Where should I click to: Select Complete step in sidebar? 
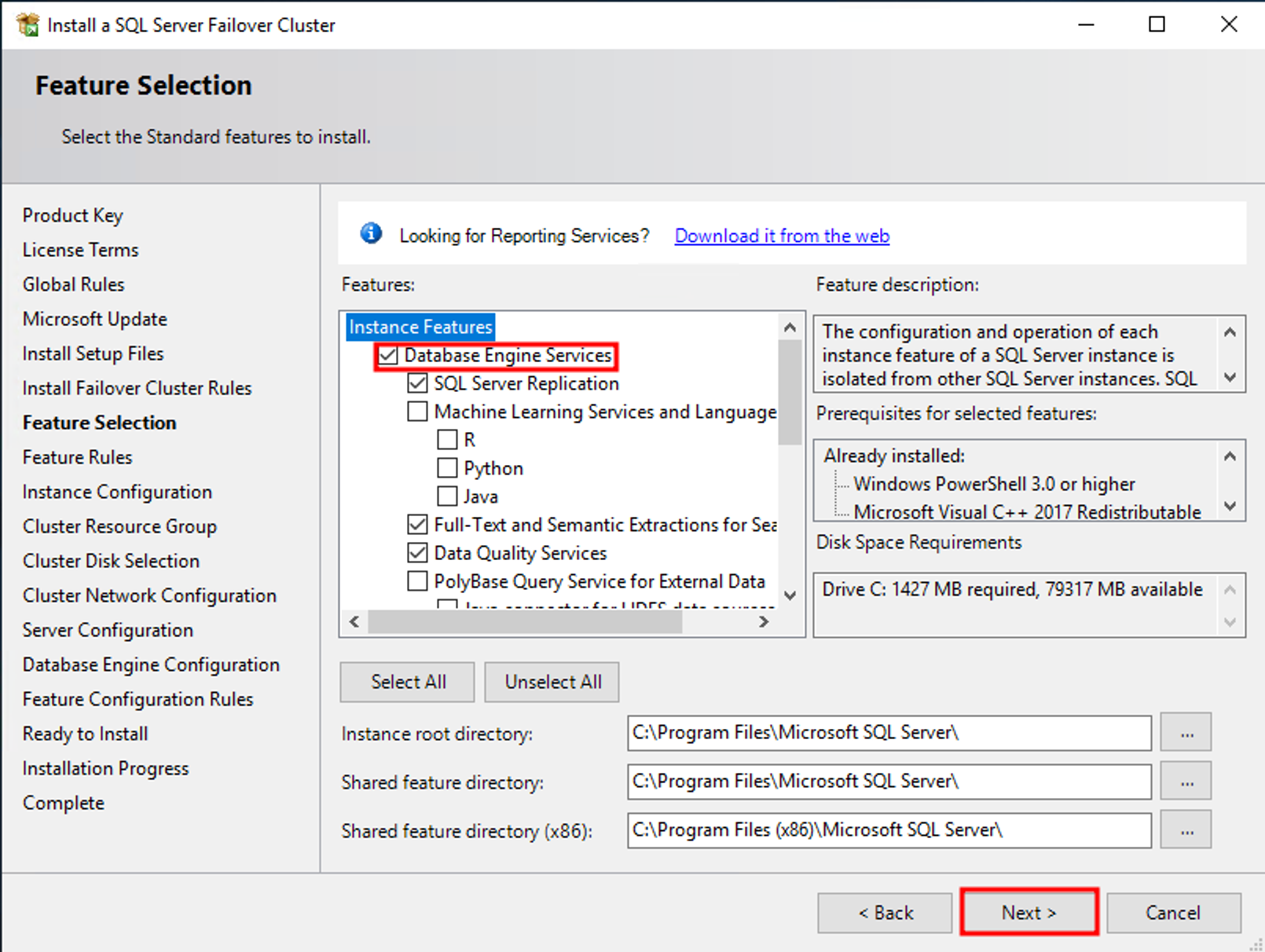pos(63,803)
